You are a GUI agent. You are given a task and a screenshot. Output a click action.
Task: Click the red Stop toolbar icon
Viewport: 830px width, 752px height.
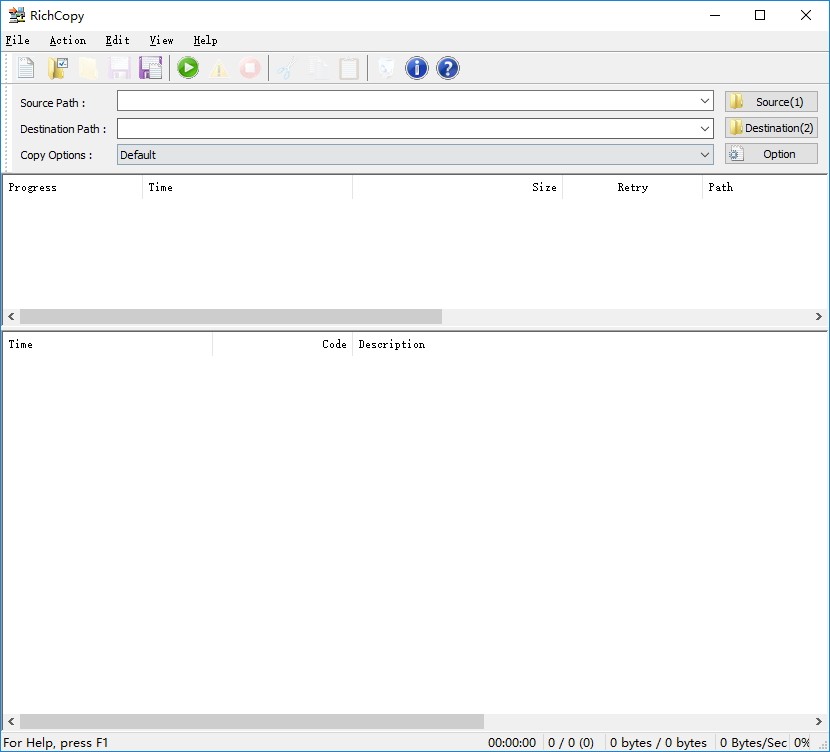point(250,68)
